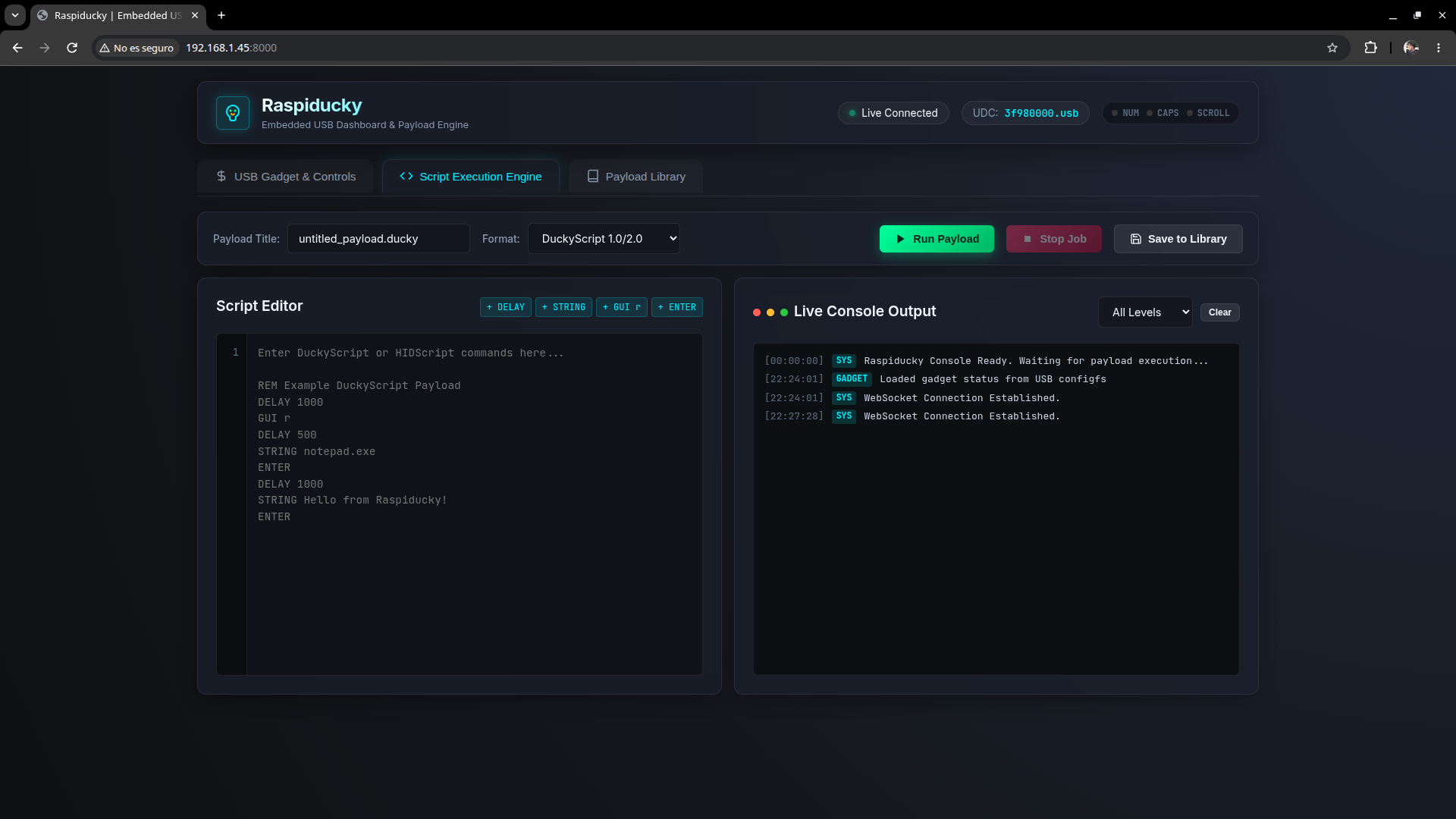Select the Script Execution Engine tab
This screenshot has height=819, width=1456.
point(471,177)
